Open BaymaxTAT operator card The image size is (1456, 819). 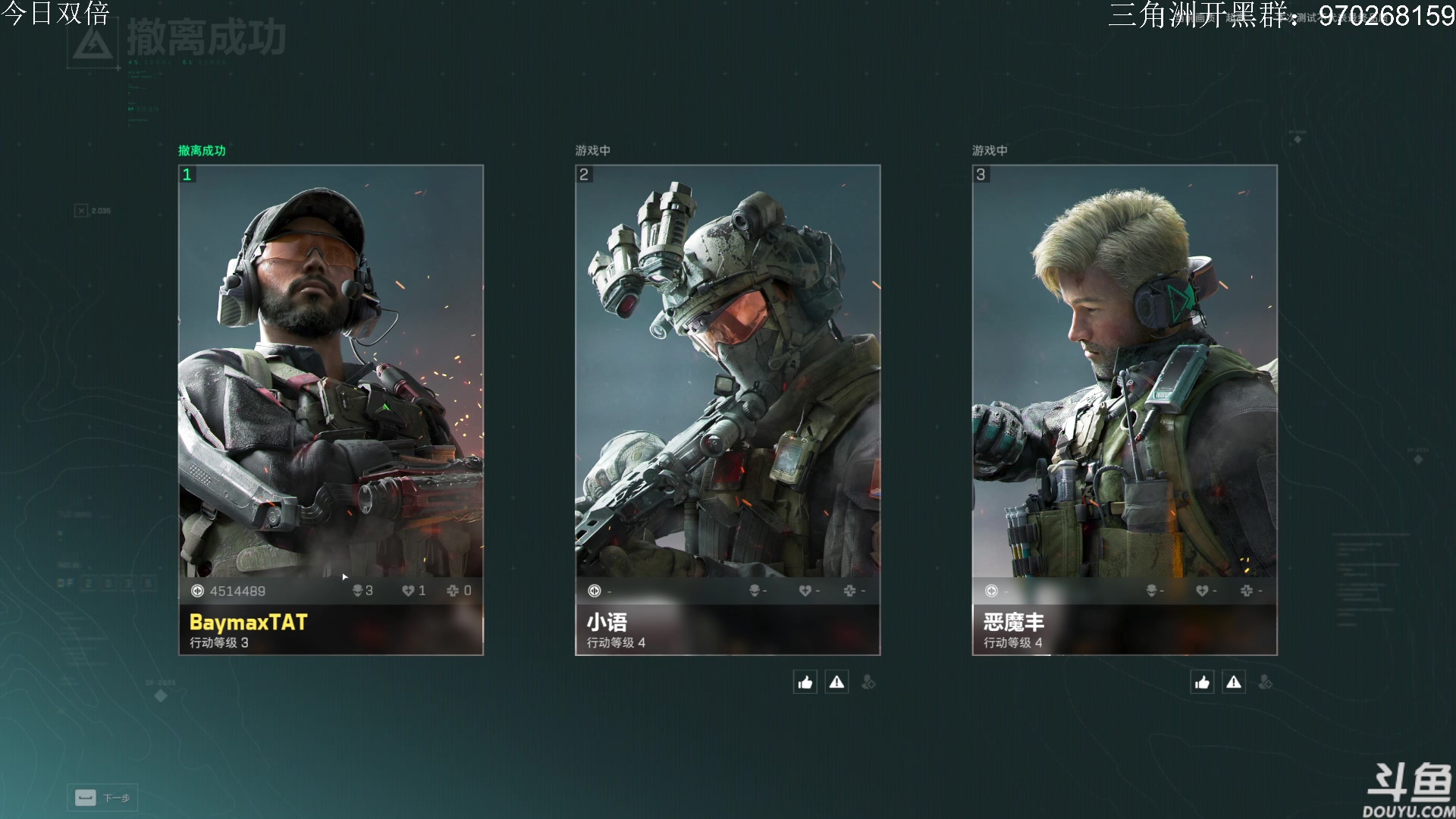(331, 372)
